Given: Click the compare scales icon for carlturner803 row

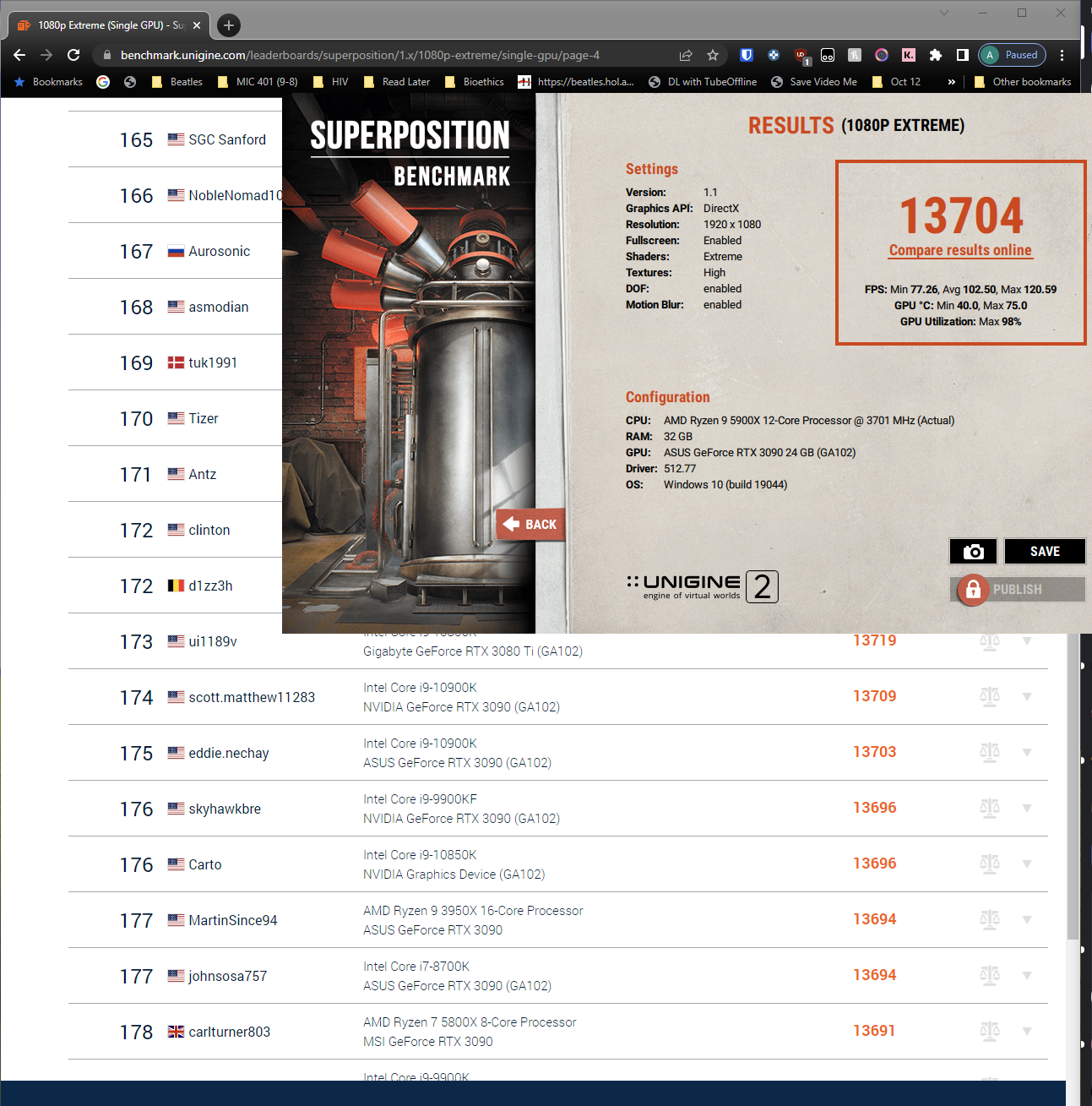Looking at the screenshot, I should (990, 1031).
